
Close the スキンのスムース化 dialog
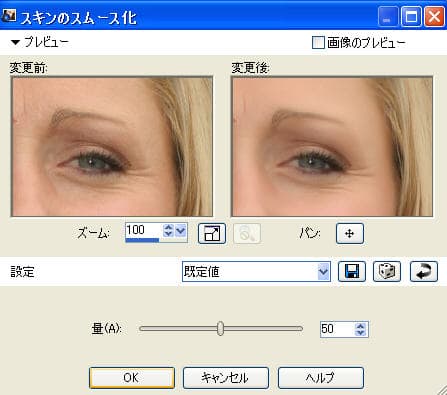[434, 16]
